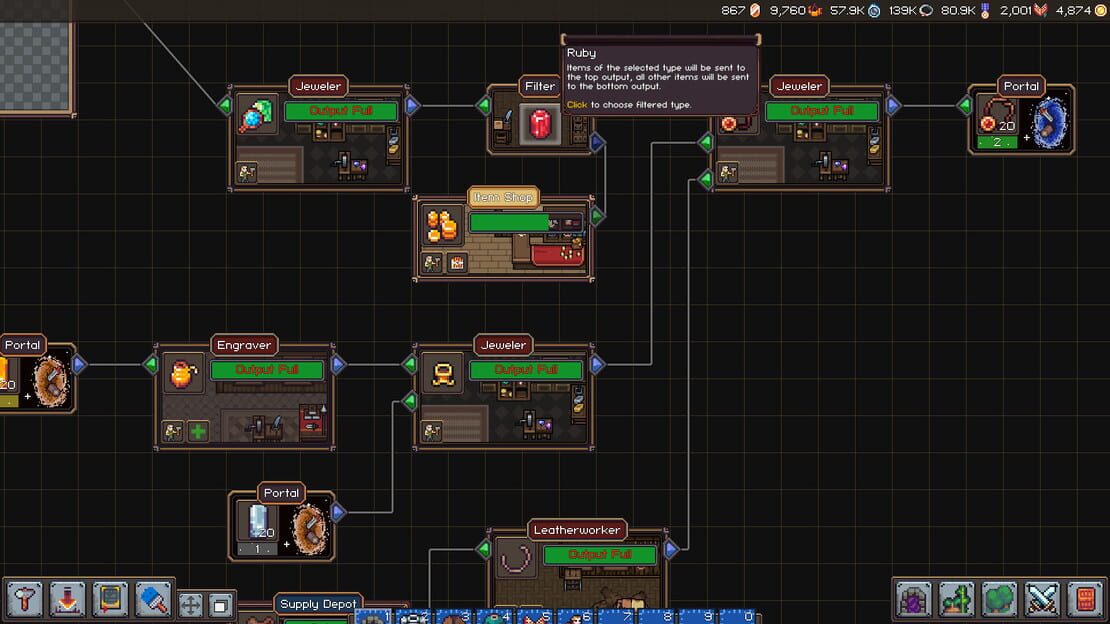This screenshot has width=1110, height=624.
Task: Click the Leatherworker's Output Full status bar
Action: click(x=600, y=555)
